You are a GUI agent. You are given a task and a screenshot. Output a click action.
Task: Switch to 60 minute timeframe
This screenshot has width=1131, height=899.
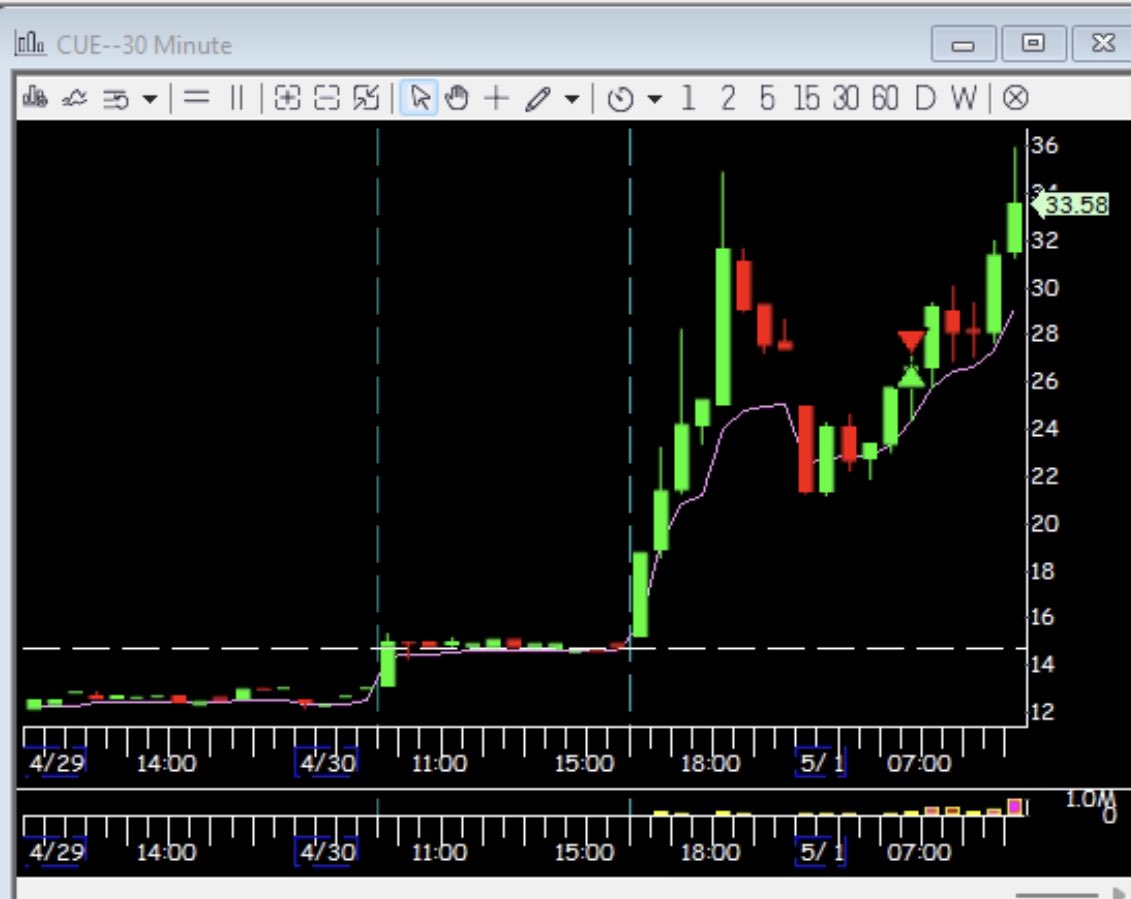pos(884,97)
